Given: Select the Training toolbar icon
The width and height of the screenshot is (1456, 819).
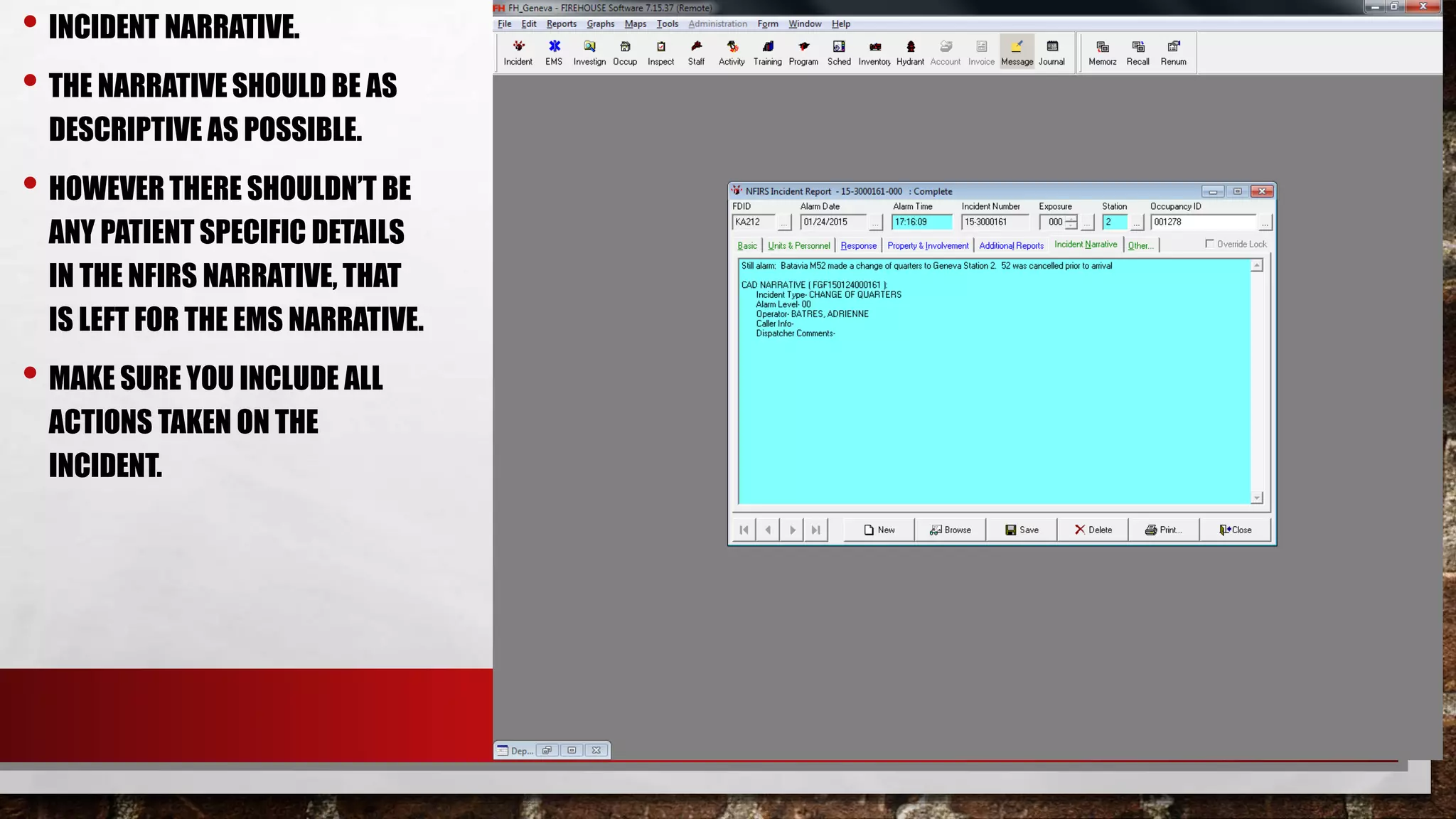Looking at the screenshot, I should tap(767, 53).
